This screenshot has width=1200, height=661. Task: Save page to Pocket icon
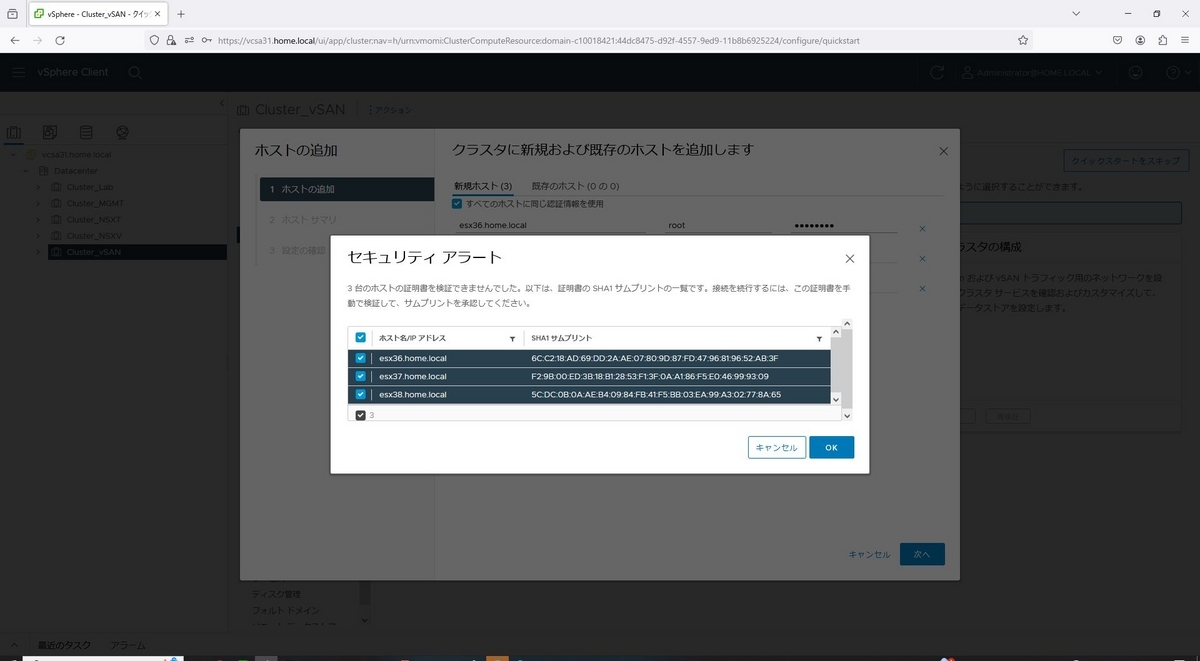[1117, 40]
